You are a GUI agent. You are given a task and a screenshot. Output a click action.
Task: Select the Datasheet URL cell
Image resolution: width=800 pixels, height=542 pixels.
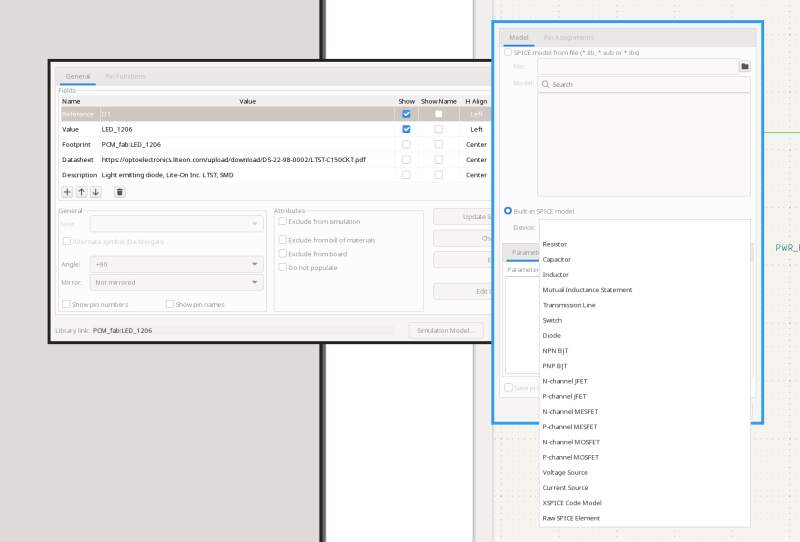click(x=247, y=160)
